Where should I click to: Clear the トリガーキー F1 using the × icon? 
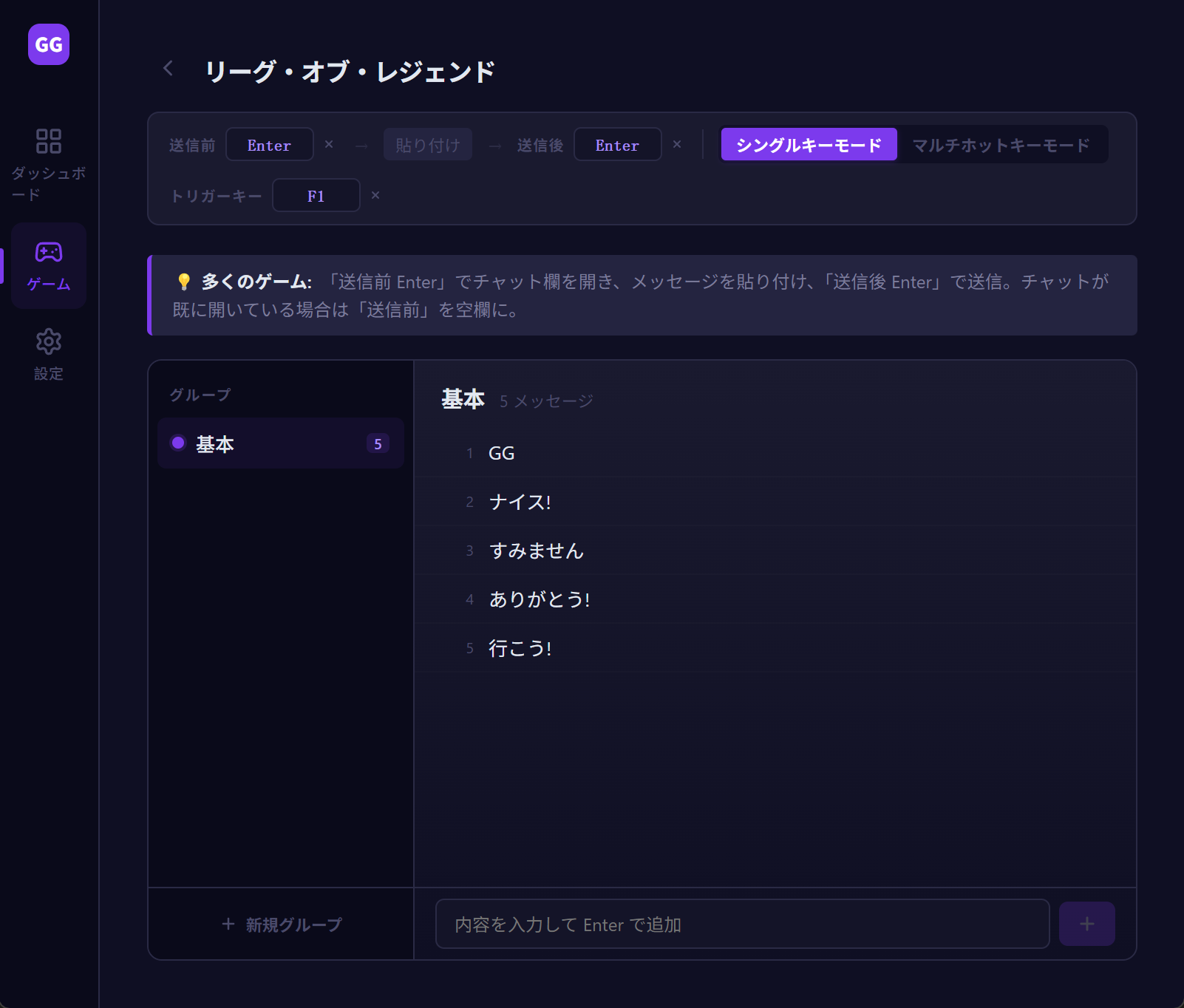375,196
